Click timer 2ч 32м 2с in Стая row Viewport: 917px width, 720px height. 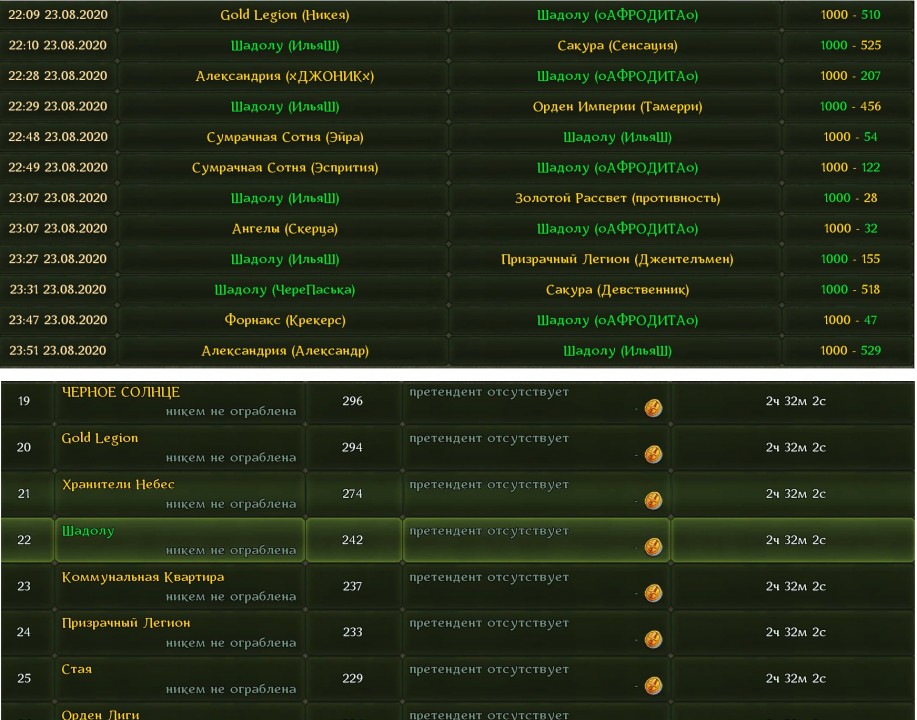(795, 678)
